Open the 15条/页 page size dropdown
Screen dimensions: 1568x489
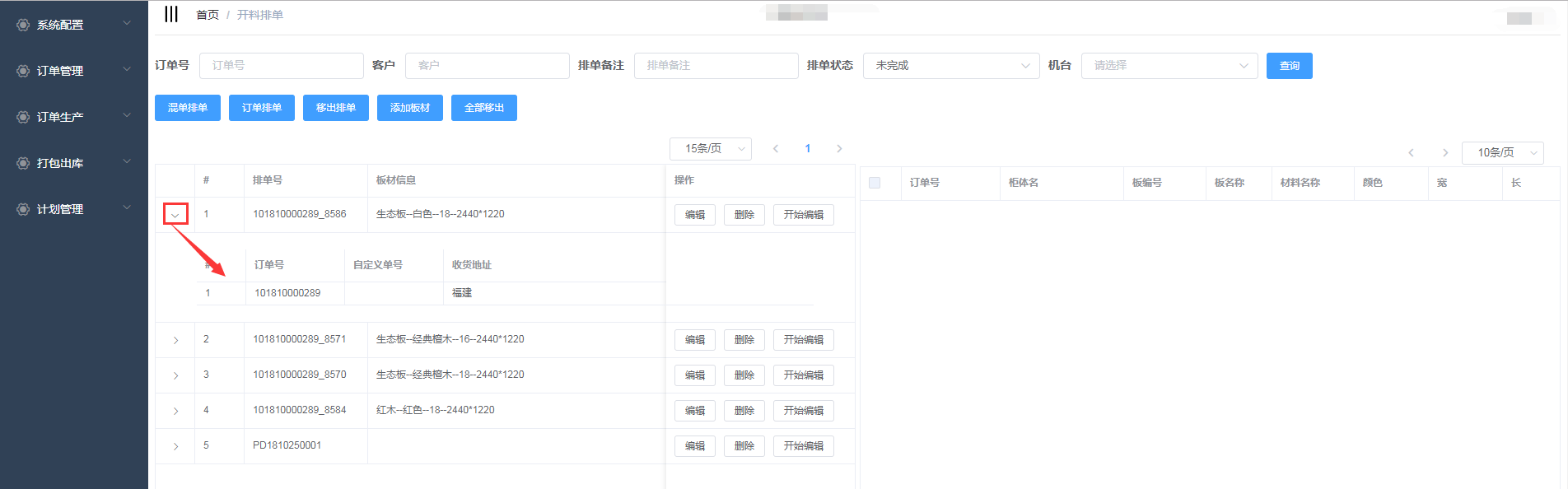click(710, 149)
